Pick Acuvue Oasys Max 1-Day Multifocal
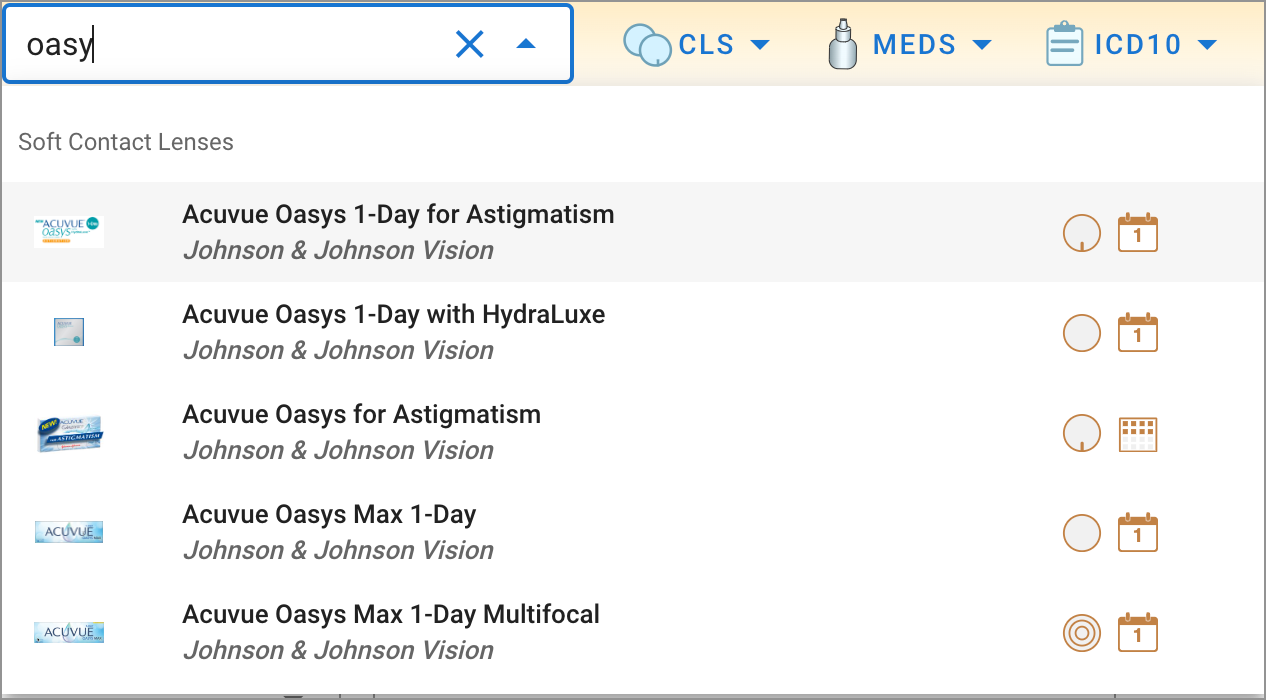This screenshot has height=700, width=1266. click(x=391, y=615)
